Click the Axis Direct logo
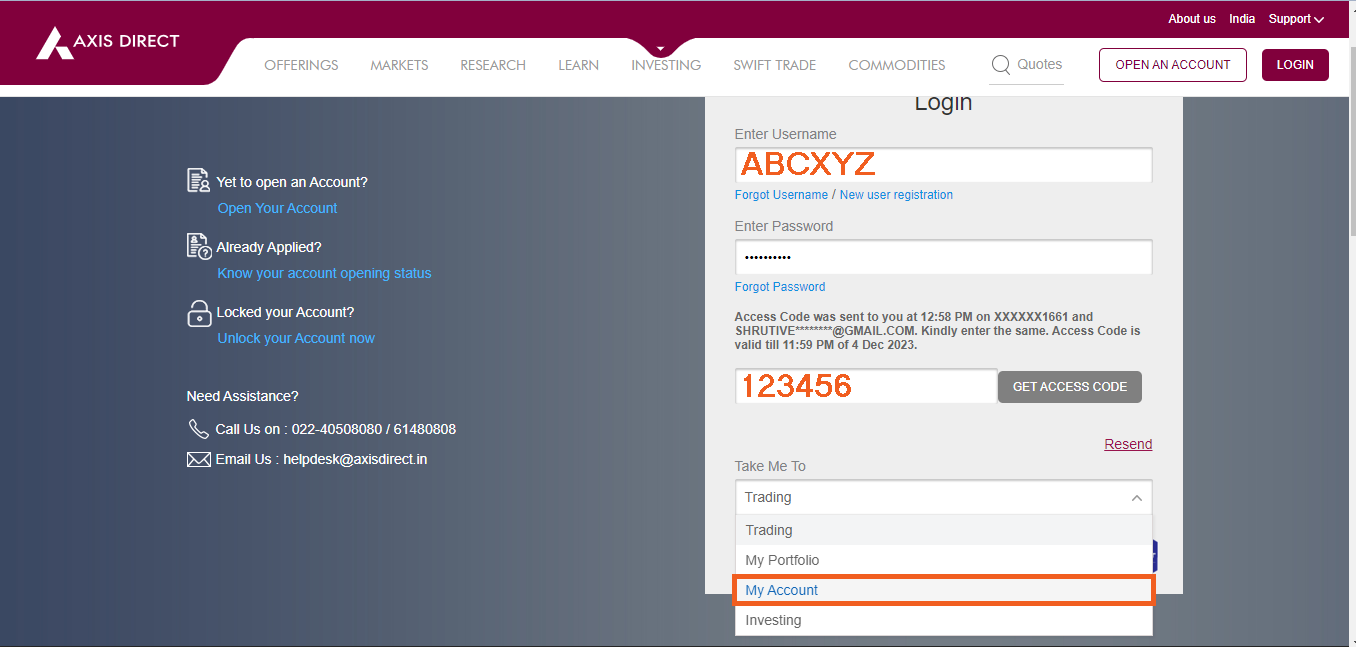1356x647 pixels. coord(108,42)
